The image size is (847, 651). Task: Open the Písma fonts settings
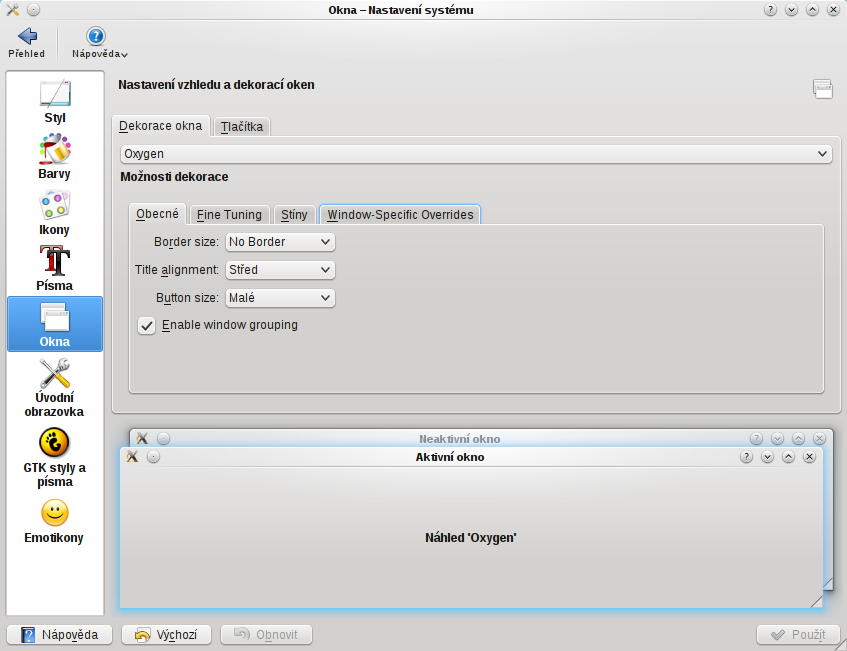[x=55, y=269]
